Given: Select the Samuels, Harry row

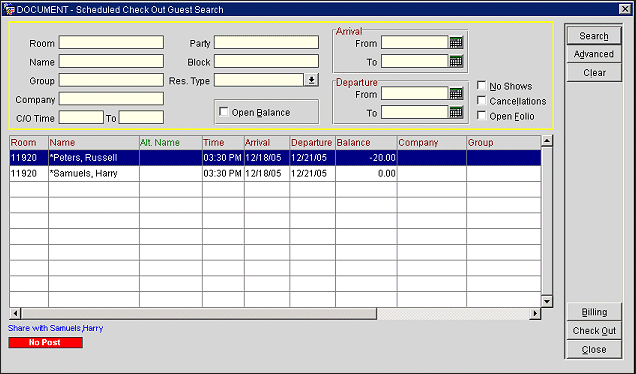Looking at the screenshot, I should [275, 174].
